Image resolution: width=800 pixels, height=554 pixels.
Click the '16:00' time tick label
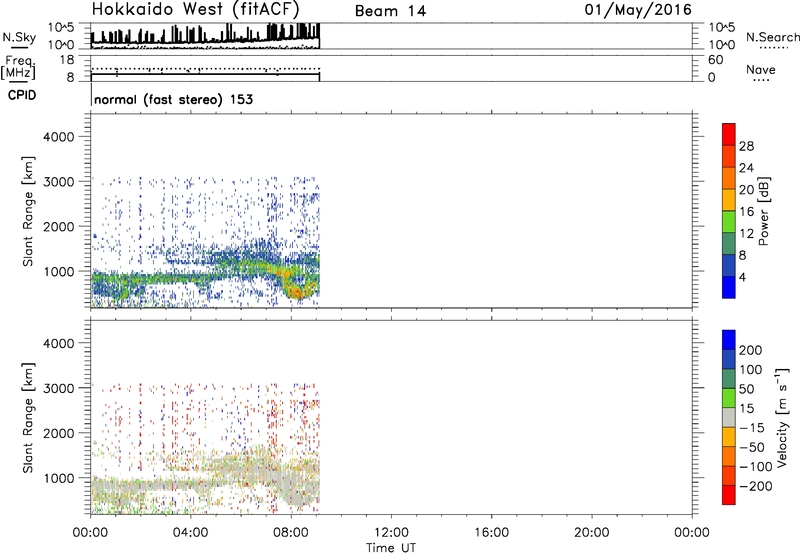[x=491, y=533]
